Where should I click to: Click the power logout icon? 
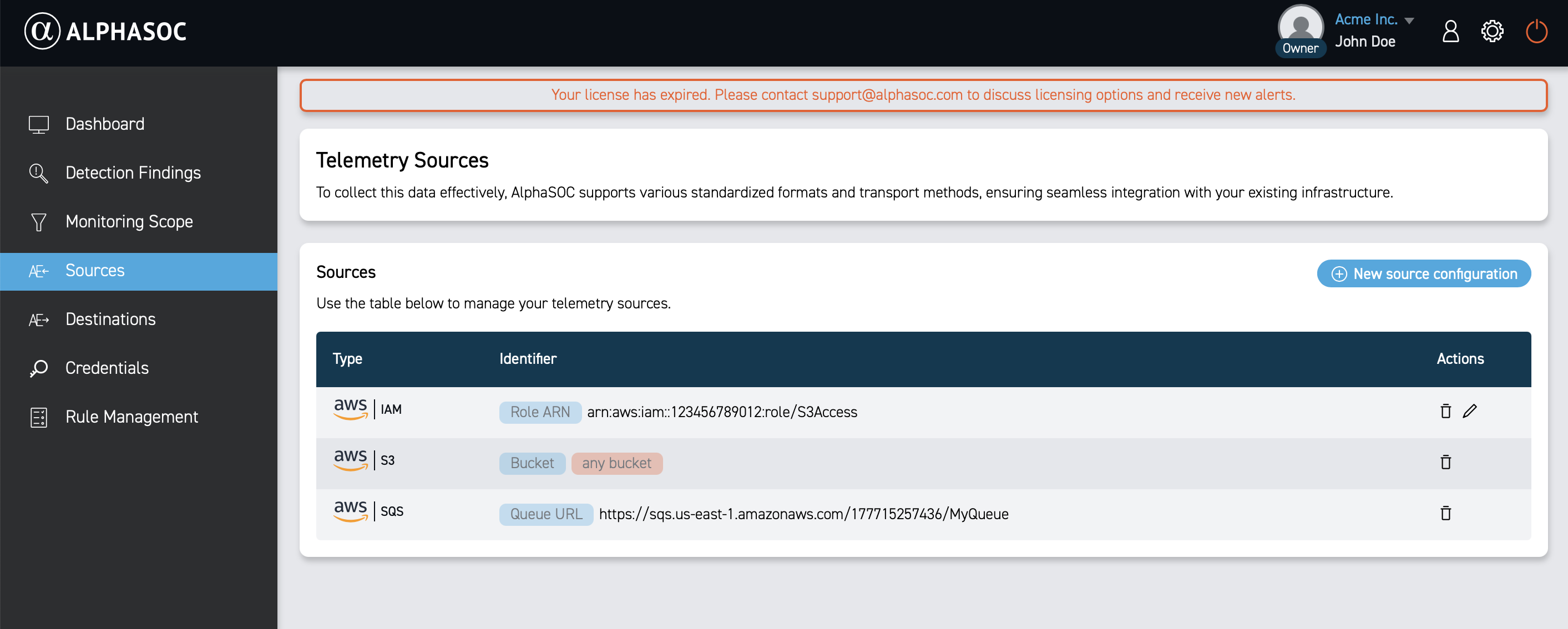1536,31
